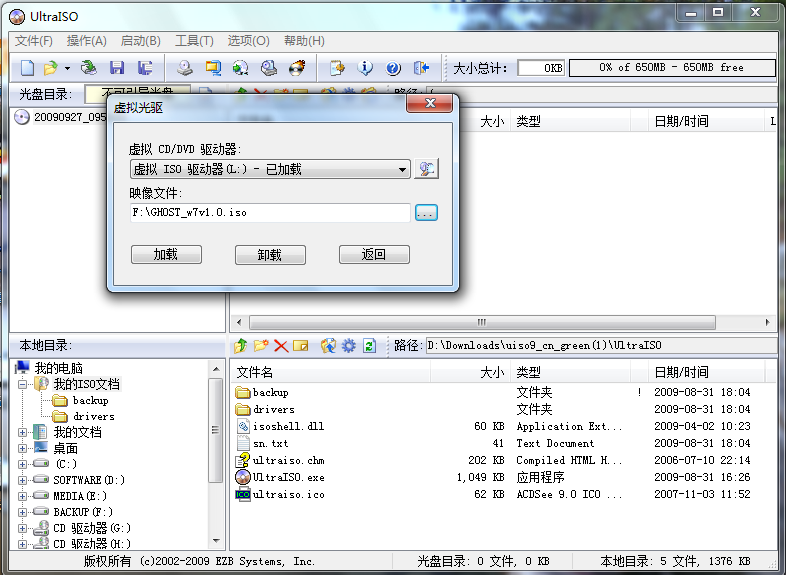The width and height of the screenshot is (786, 575).
Task: Open the 虚拟 ISO 驱动器 (L:) dropdown
Action: point(270,169)
